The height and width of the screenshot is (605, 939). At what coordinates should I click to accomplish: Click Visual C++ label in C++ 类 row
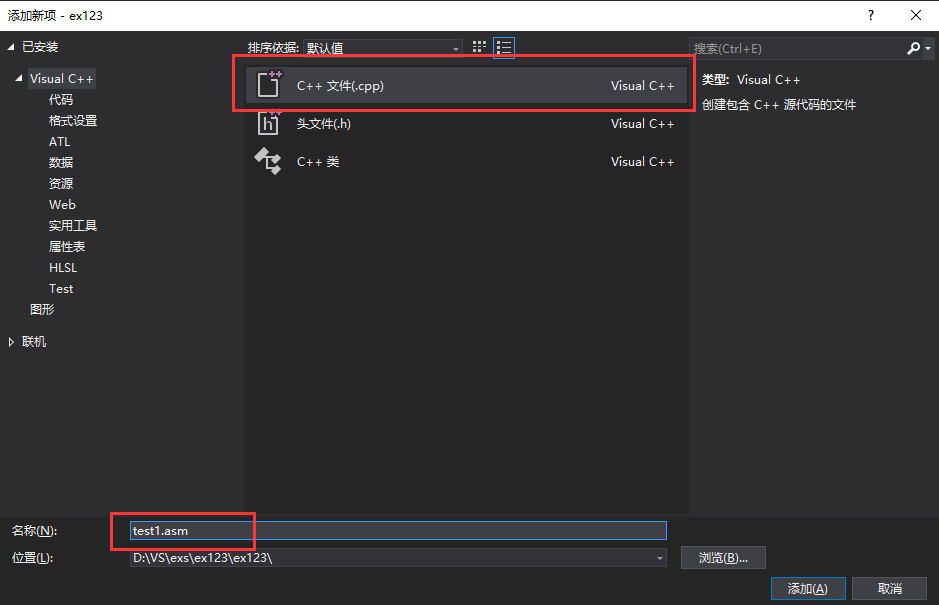tap(642, 162)
